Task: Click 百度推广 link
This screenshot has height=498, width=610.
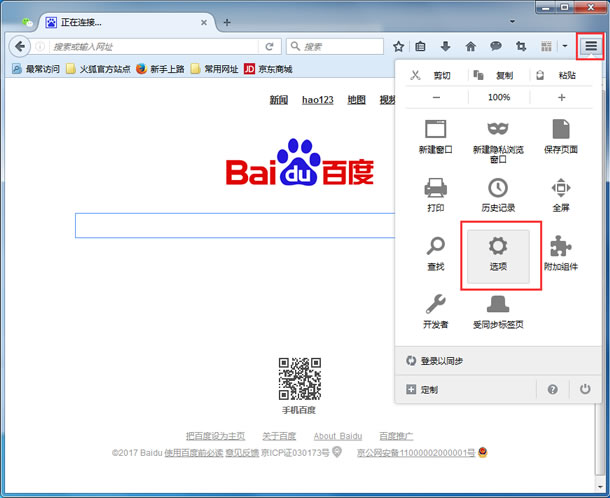Action: (396, 436)
